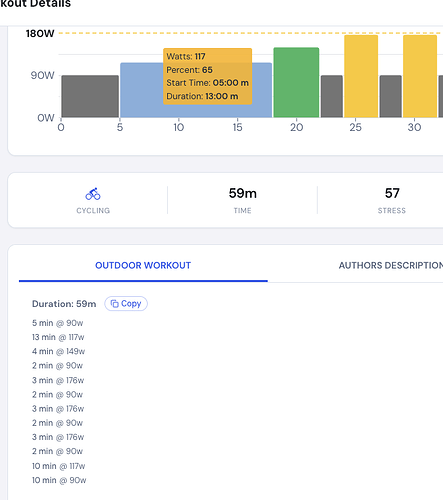Click the cycling bike icon
443x500 pixels.
93,194
